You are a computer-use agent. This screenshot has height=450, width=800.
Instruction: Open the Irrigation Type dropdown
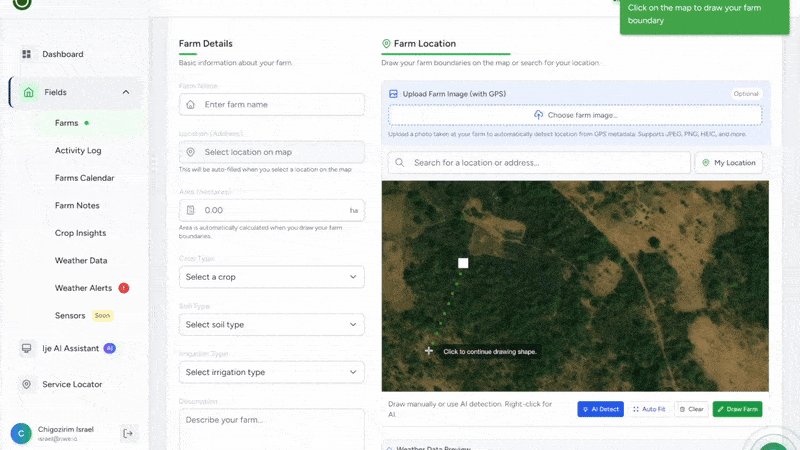coord(271,372)
